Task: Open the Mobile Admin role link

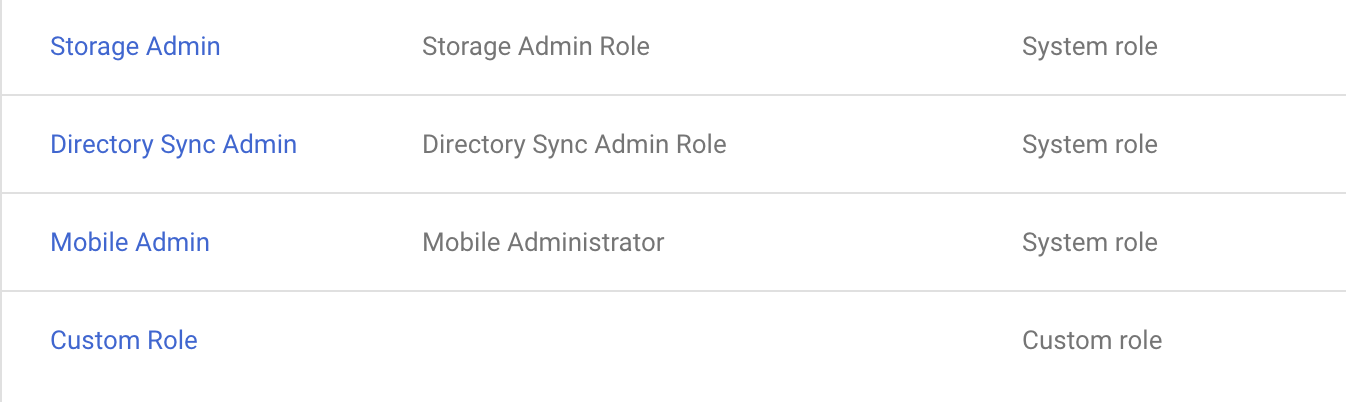Action: (130, 242)
